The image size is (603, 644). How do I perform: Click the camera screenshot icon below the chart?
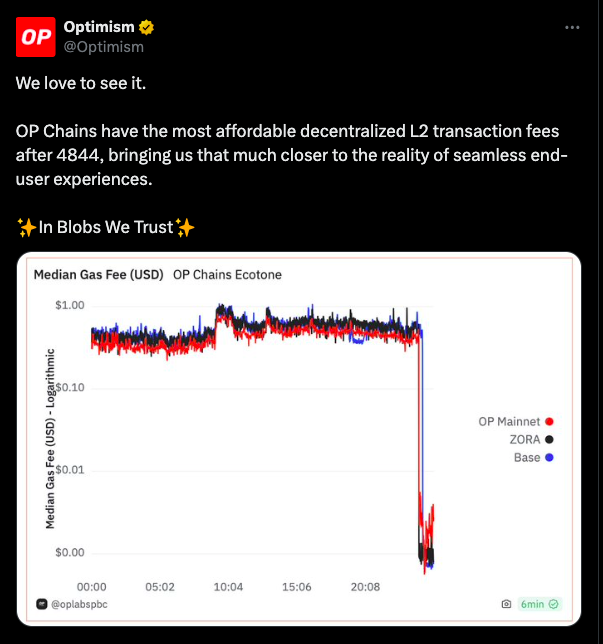(x=506, y=604)
